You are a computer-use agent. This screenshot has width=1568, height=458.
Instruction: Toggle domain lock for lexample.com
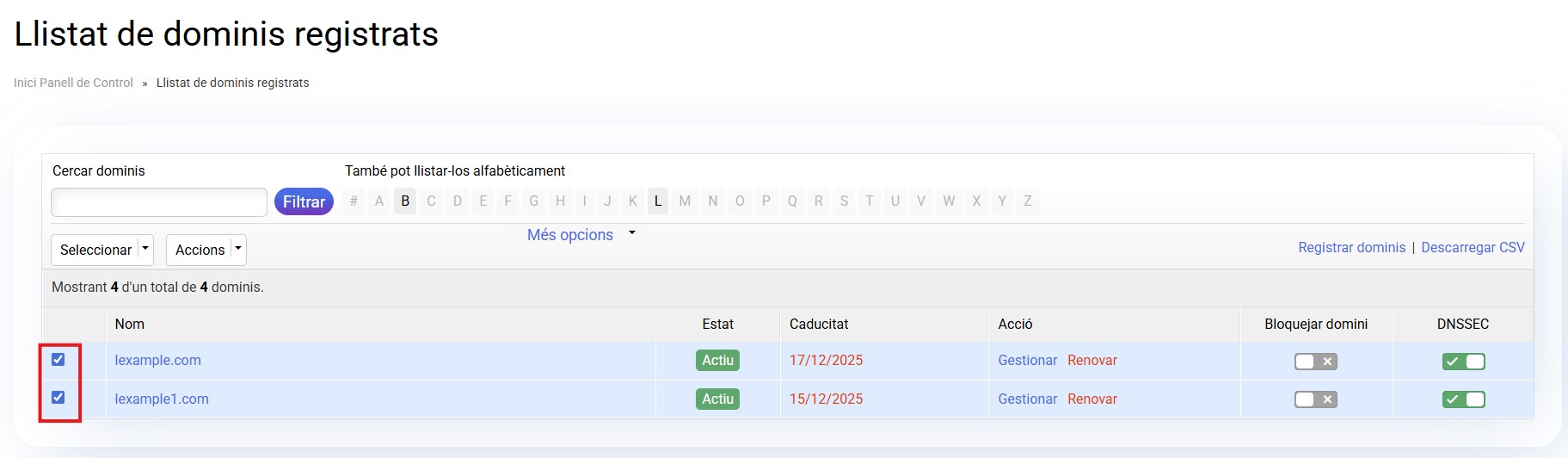click(x=1315, y=362)
